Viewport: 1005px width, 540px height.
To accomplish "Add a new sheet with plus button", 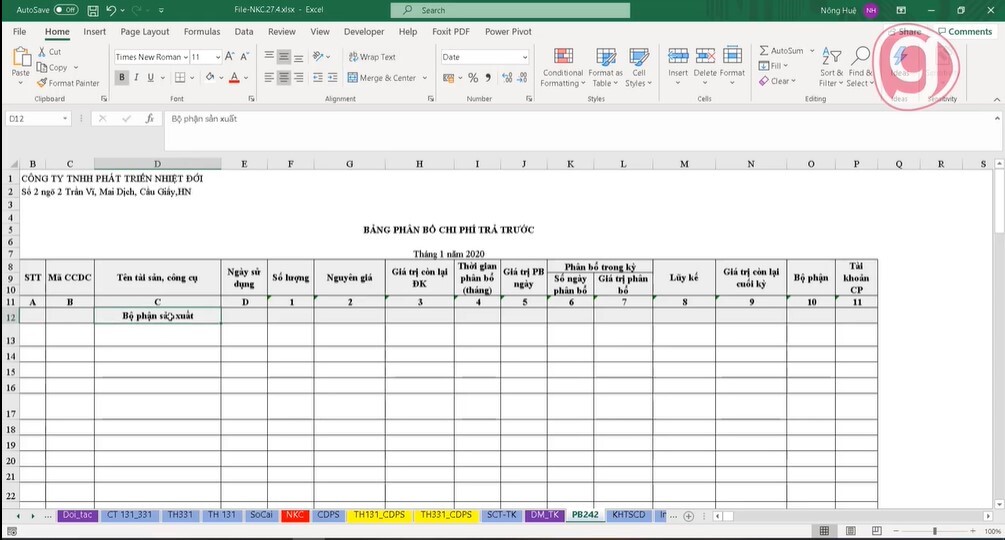I will coord(688,516).
